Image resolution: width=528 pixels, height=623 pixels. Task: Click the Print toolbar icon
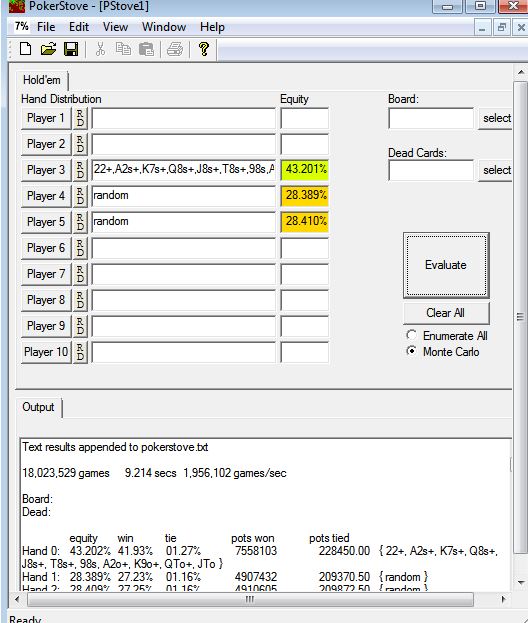(x=175, y=49)
